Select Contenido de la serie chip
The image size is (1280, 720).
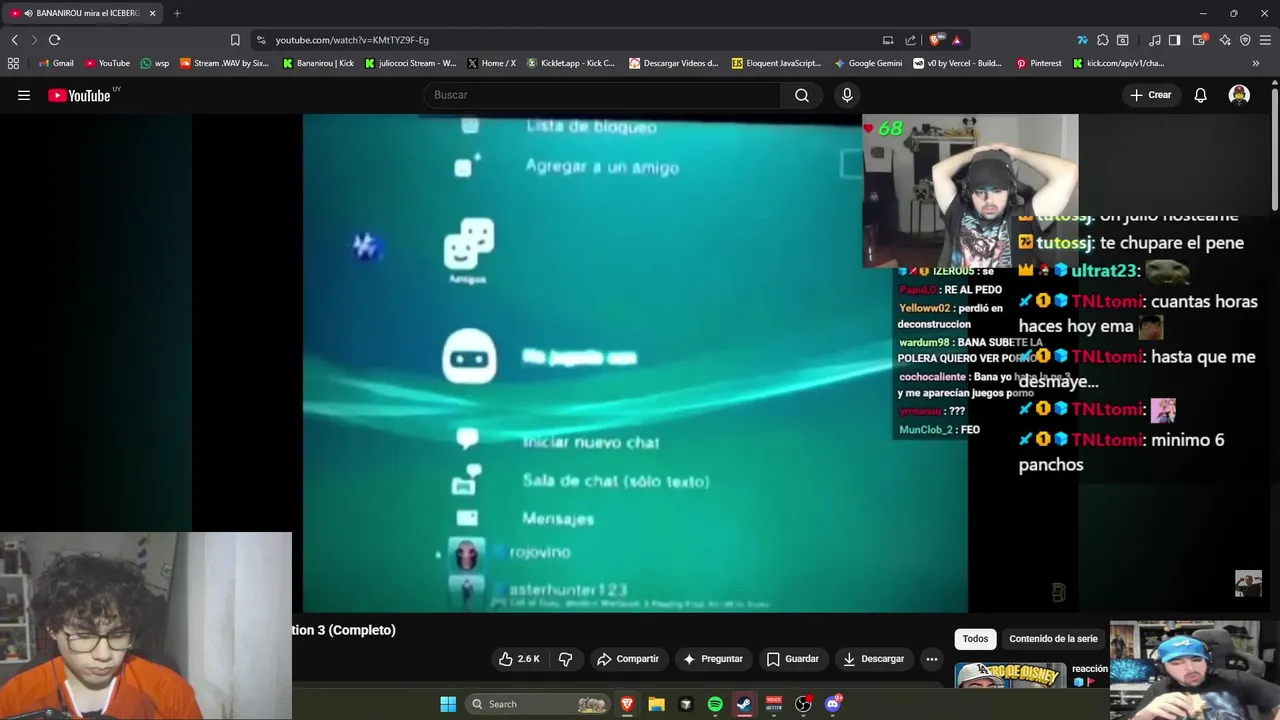1053,639
